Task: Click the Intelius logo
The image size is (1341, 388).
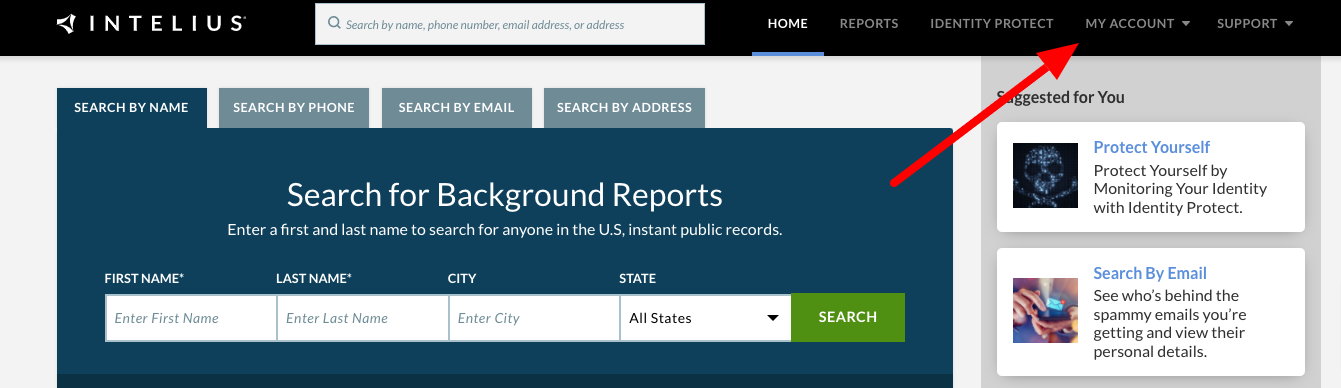Action: point(150,23)
